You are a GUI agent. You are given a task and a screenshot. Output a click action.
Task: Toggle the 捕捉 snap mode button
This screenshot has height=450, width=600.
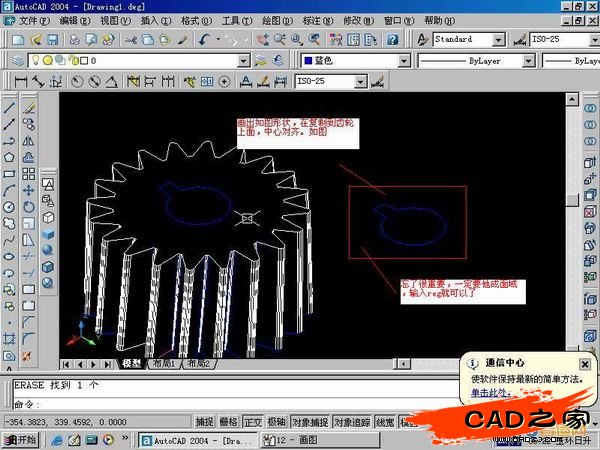(x=204, y=422)
